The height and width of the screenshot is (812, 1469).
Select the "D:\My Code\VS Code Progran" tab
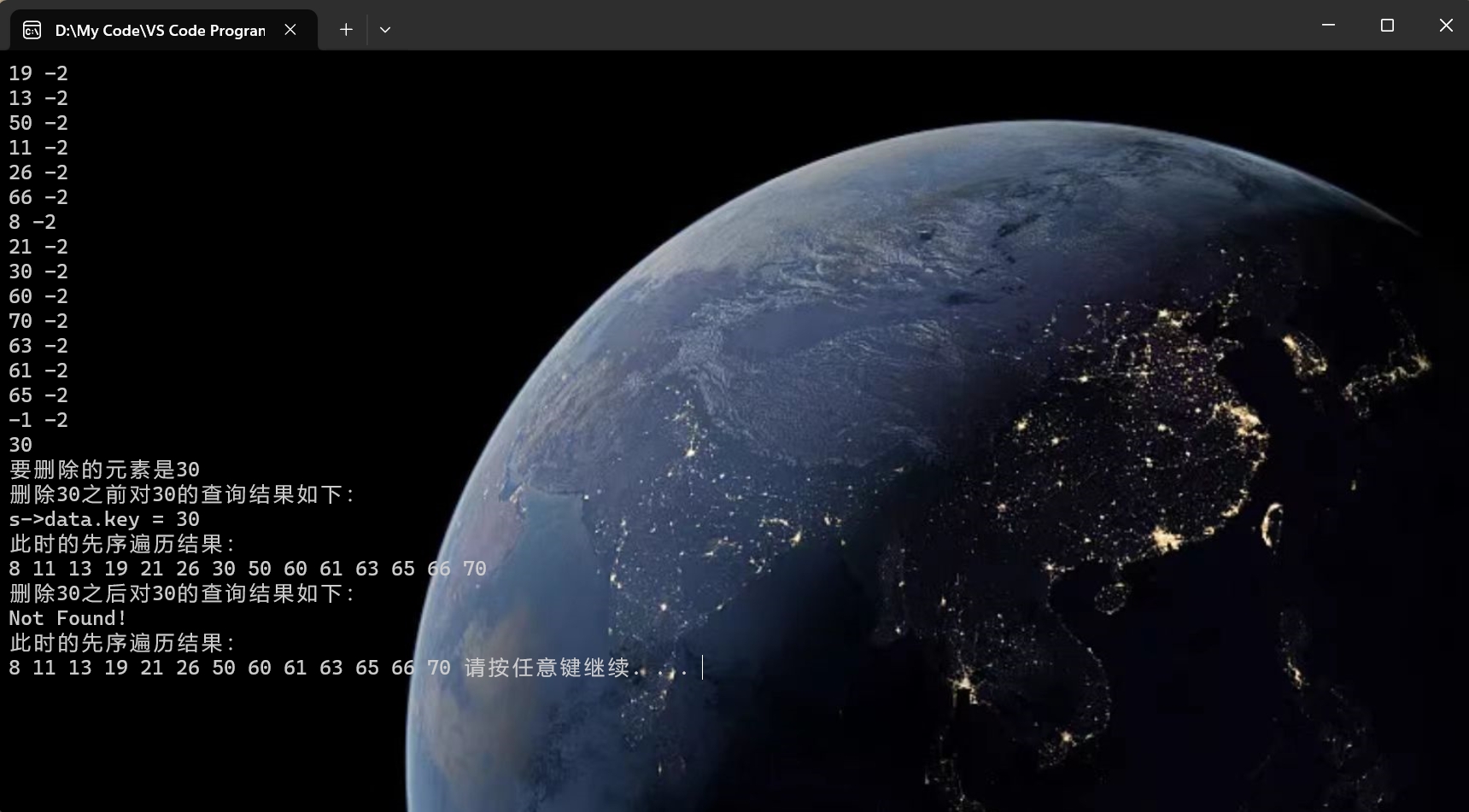163,30
